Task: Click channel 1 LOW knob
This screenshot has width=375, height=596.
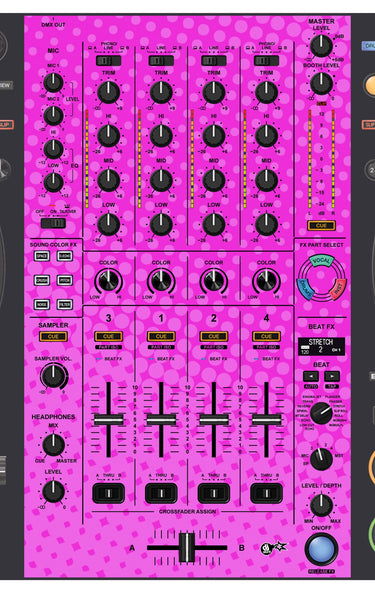Action: (x=161, y=224)
